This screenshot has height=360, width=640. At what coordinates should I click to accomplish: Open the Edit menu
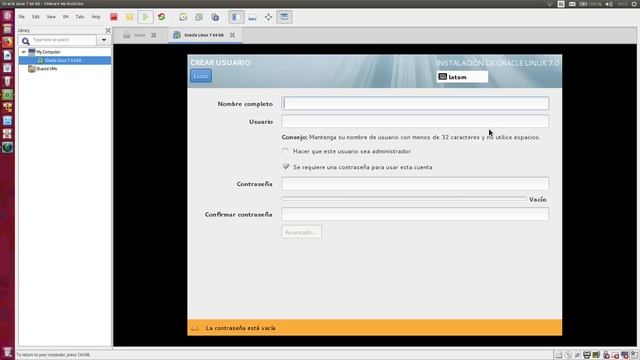36,17
